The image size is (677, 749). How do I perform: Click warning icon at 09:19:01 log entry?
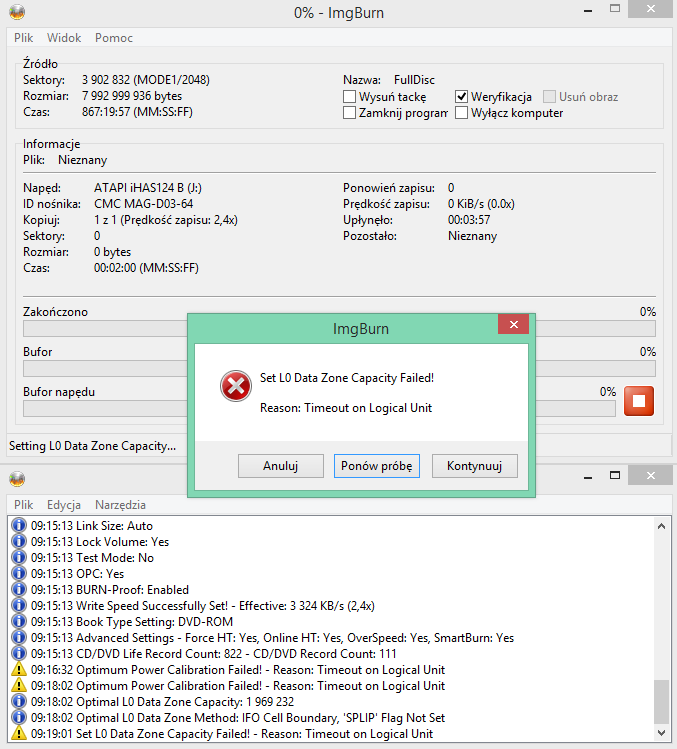pos(19,734)
